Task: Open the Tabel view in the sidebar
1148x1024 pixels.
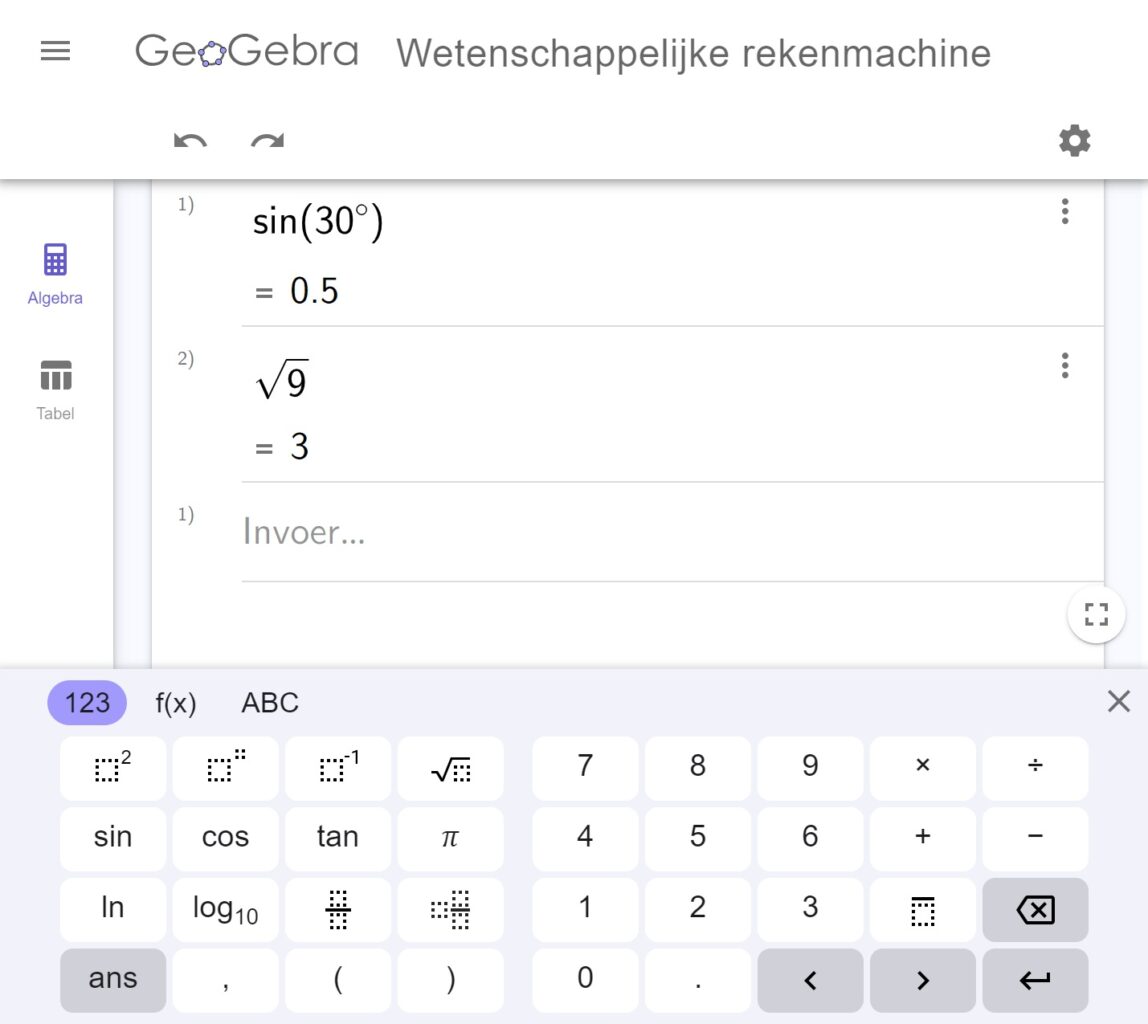Action: [55, 388]
